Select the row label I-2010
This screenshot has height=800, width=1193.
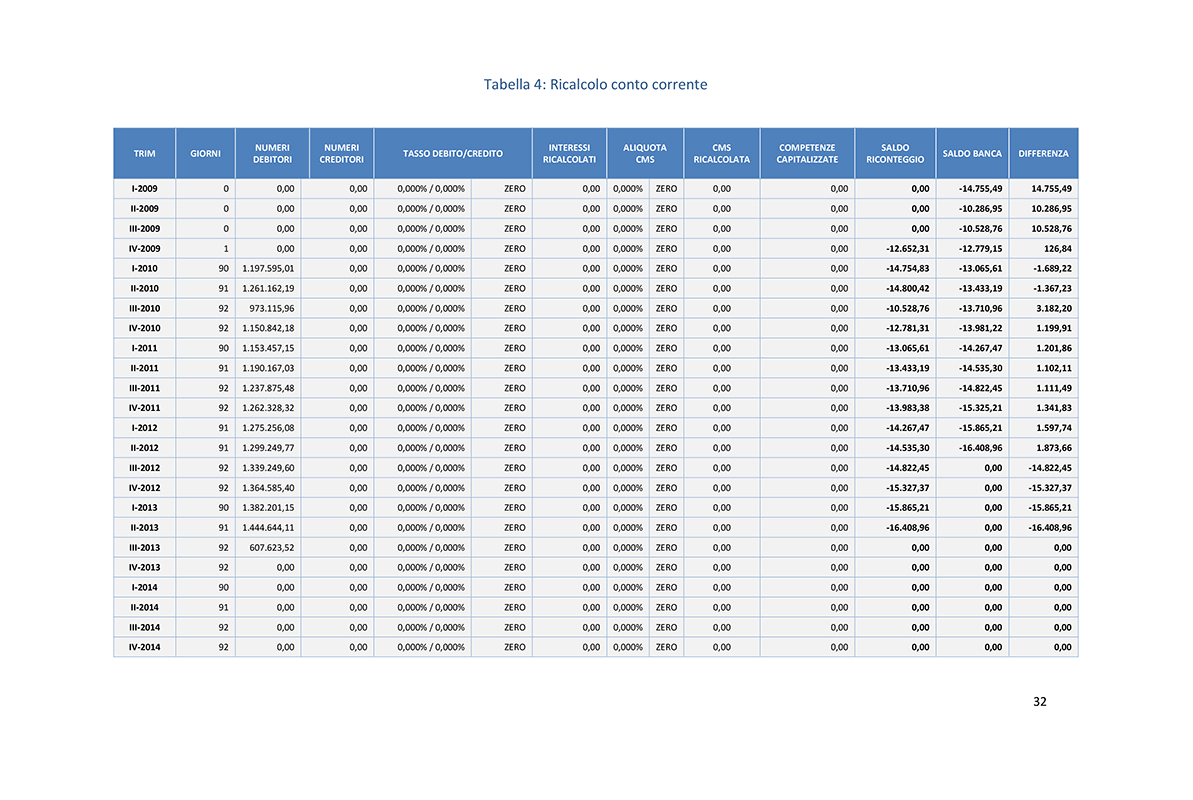click(x=145, y=269)
